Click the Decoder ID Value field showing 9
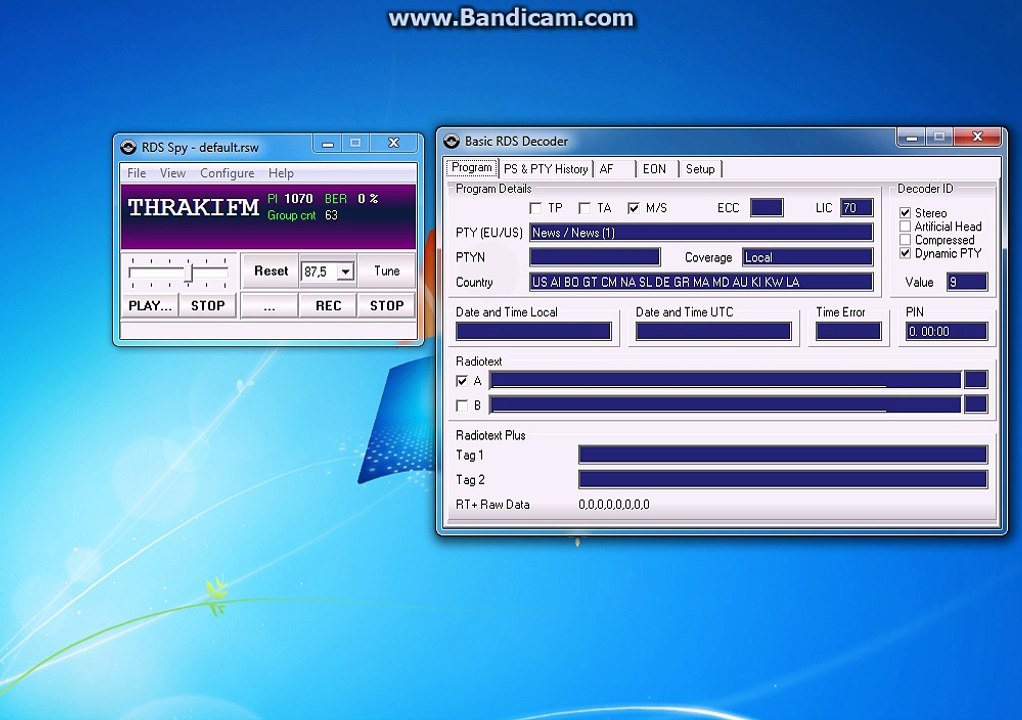The height and width of the screenshot is (720, 1022). 967,282
